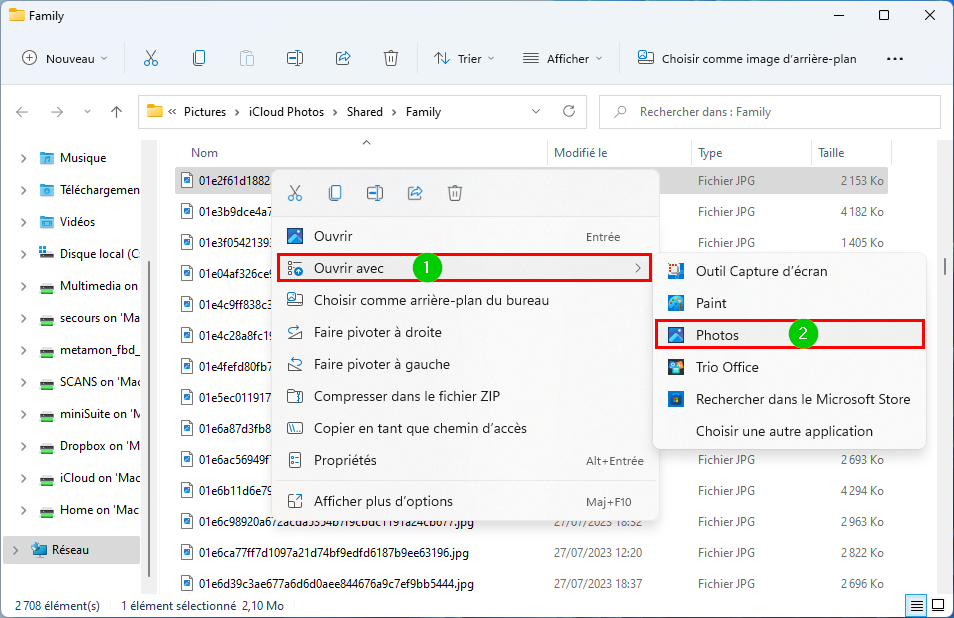954x618 pixels.
Task: Click the navigation pane vertical scrollbar
Action: point(149,418)
